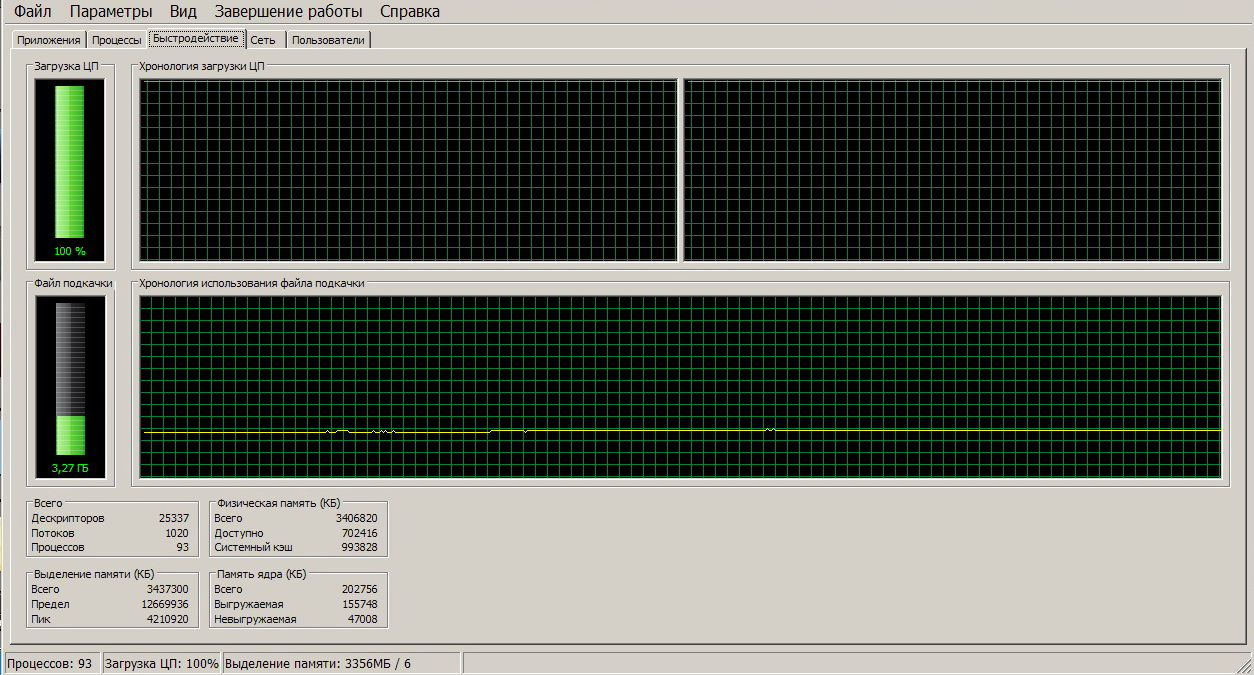1254x675 pixels.
Task: Click the Файл подкачки gauge showing 3,27 ГБ
Action: click(69, 385)
